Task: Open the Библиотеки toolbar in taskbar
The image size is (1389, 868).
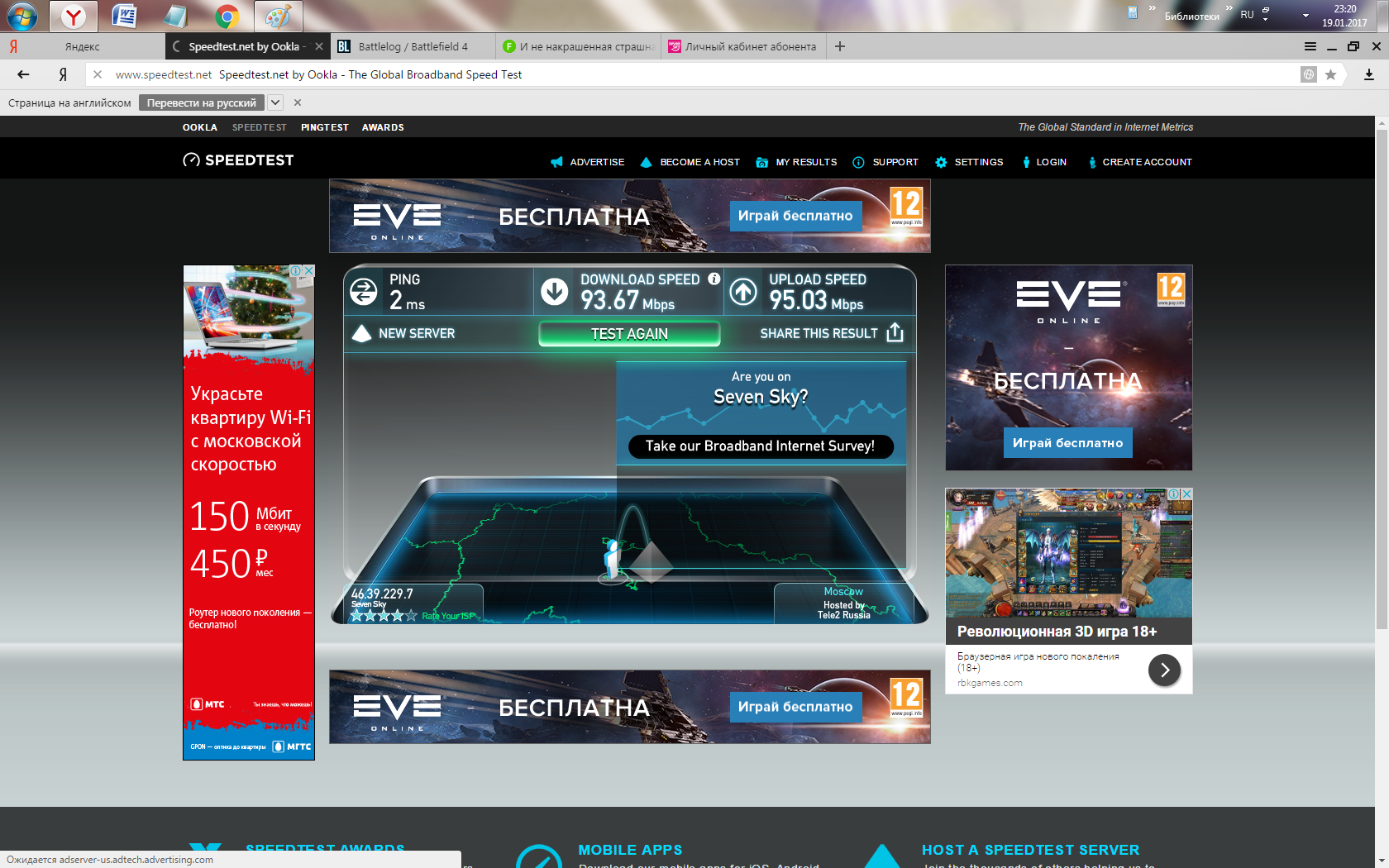Action: tap(1191, 16)
